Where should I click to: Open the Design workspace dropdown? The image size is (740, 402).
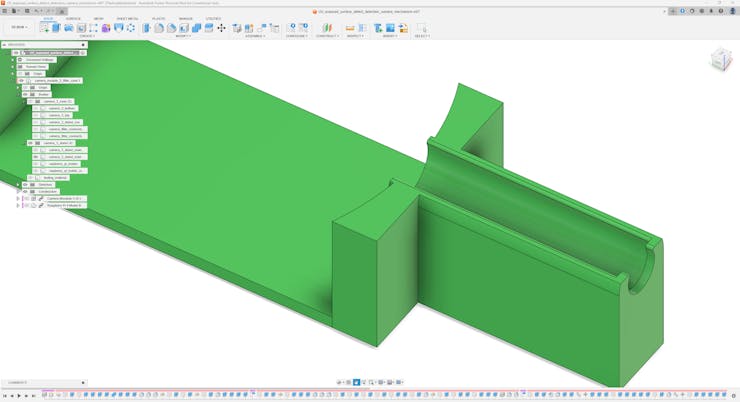tap(19, 28)
